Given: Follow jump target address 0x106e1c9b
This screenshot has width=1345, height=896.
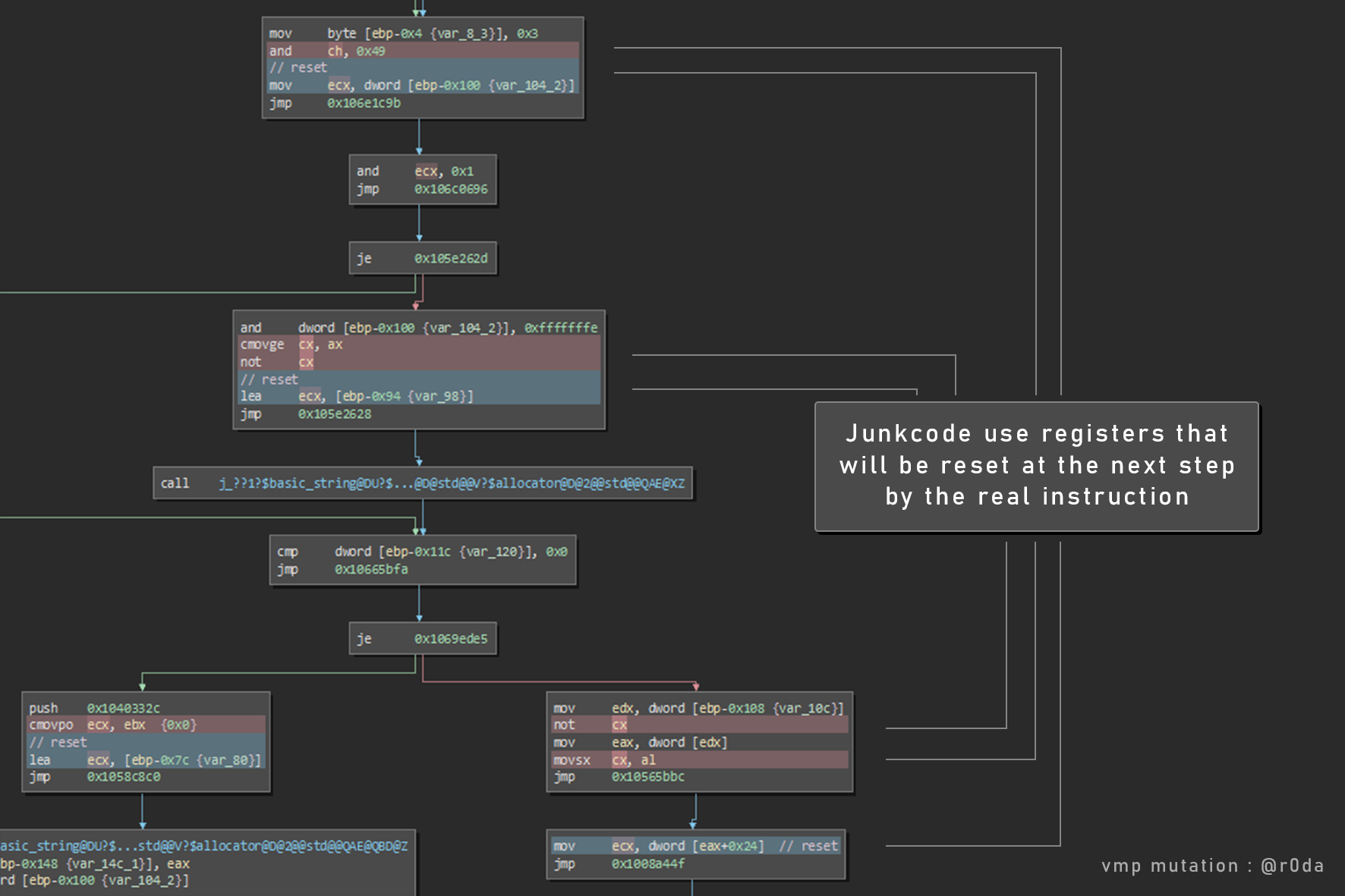Looking at the screenshot, I should (x=364, y=103).
